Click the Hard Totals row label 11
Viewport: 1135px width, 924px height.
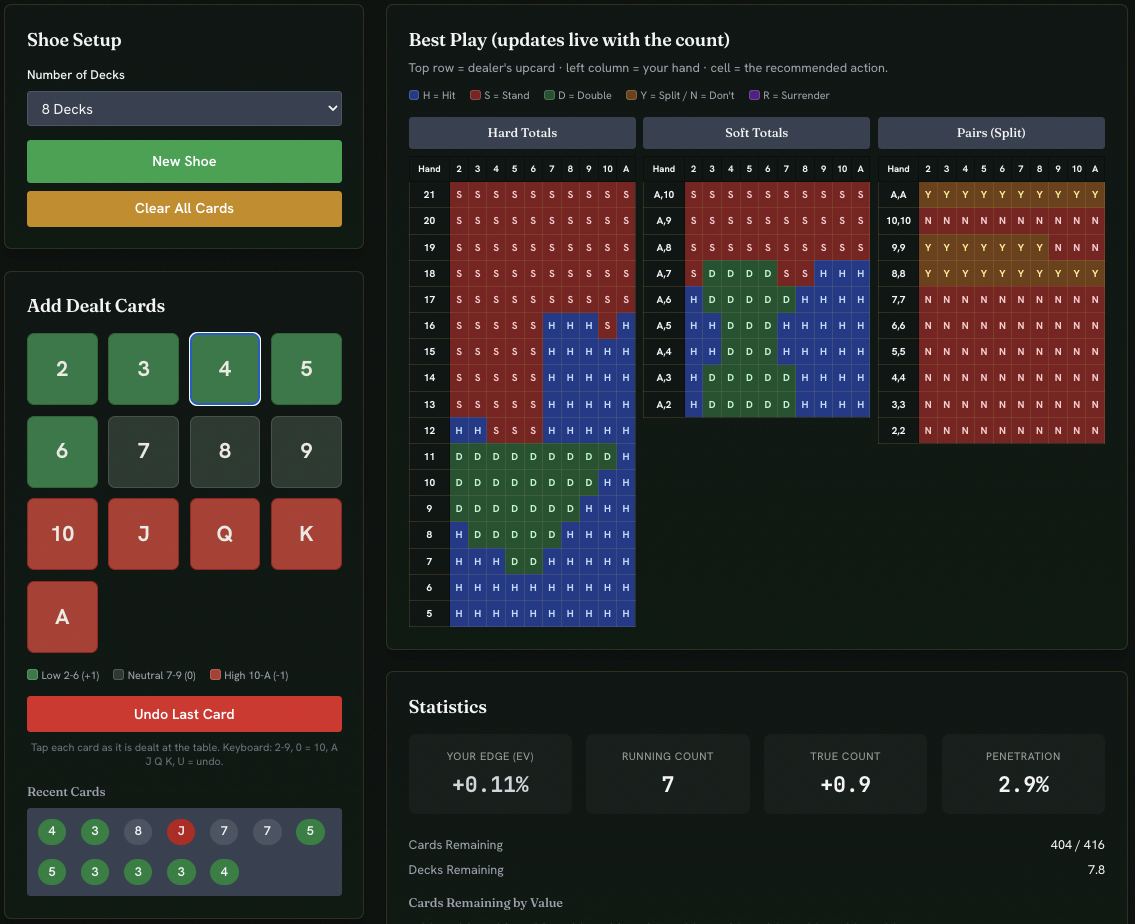pos(429,457)
